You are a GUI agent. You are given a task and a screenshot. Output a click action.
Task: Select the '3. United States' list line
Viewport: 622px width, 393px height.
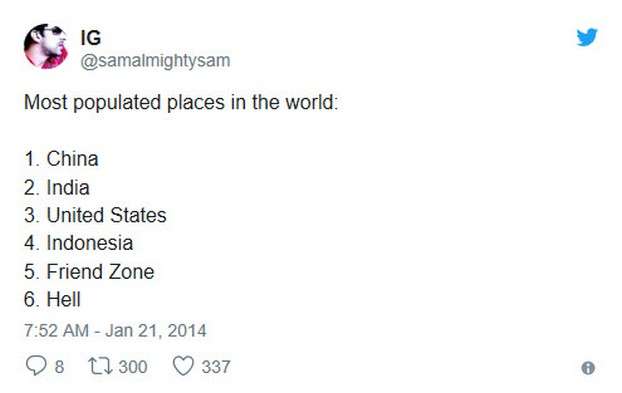pyautogui.click(x=95, y=215)
